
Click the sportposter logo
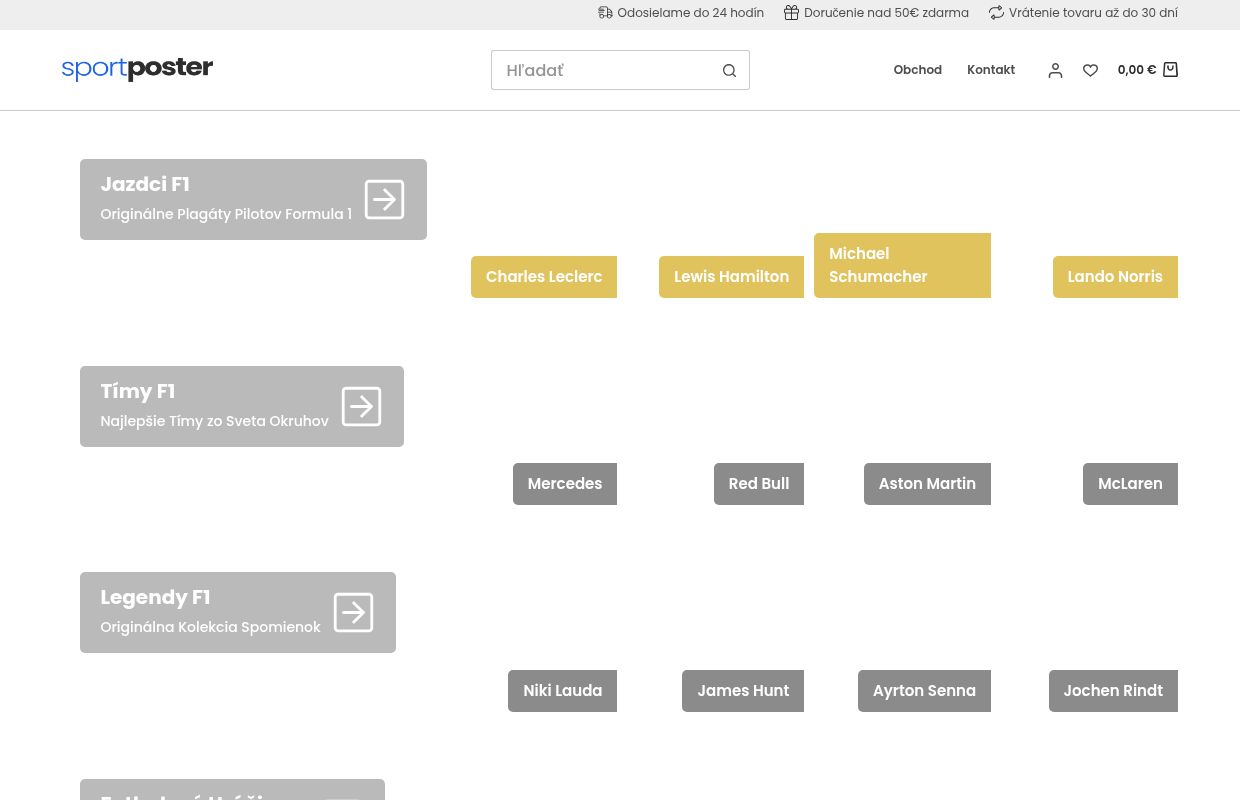coord(137,69)
